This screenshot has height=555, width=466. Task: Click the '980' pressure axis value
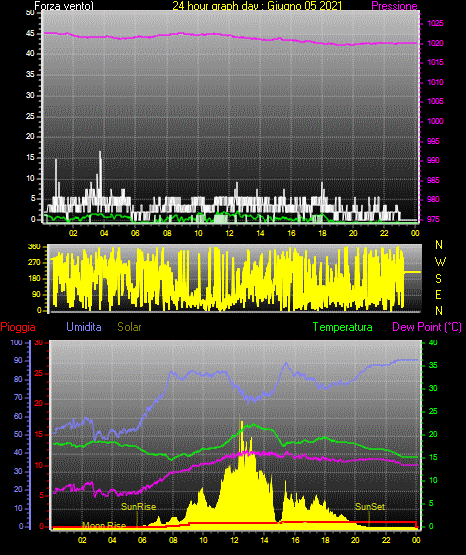[433, 199]
